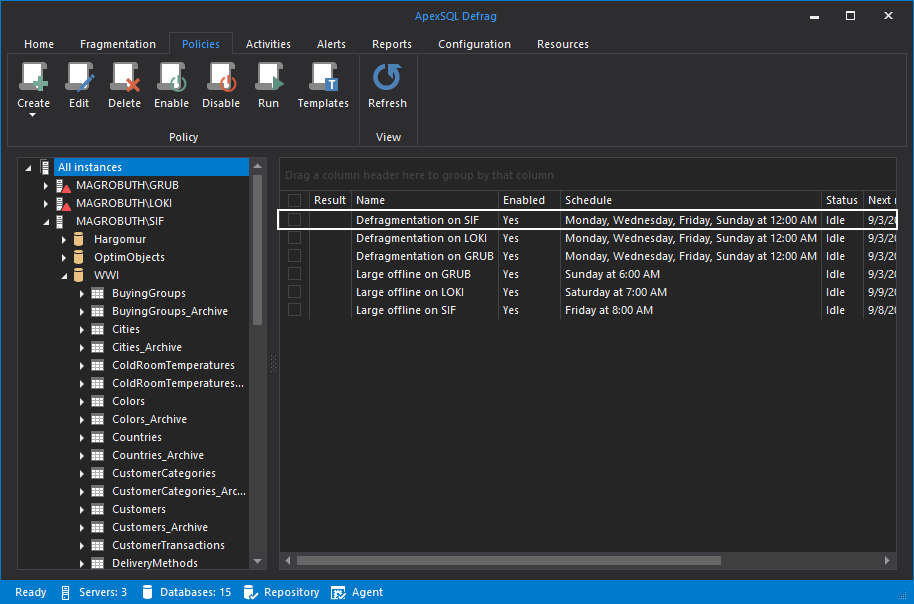
Task: Click the Servers icon in status bar
Action: tap(65, 592)
